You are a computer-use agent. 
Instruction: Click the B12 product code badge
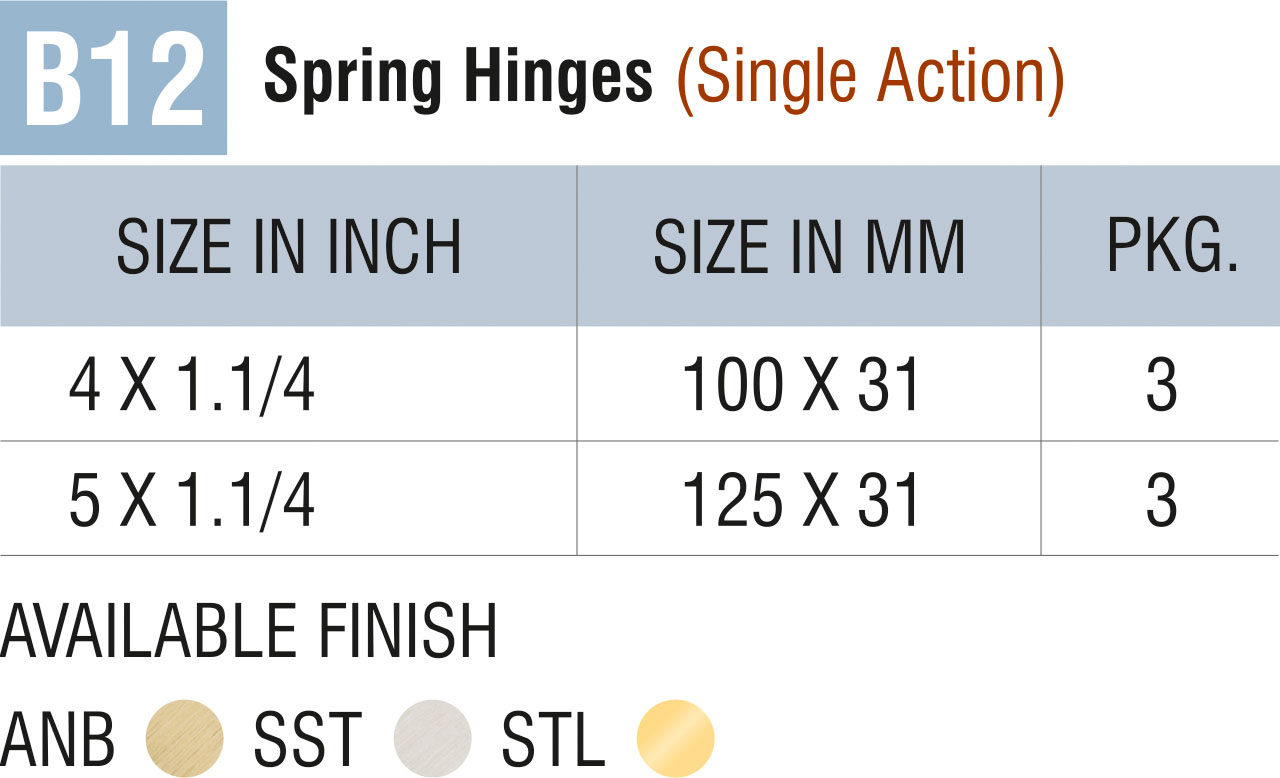[113, 79]
